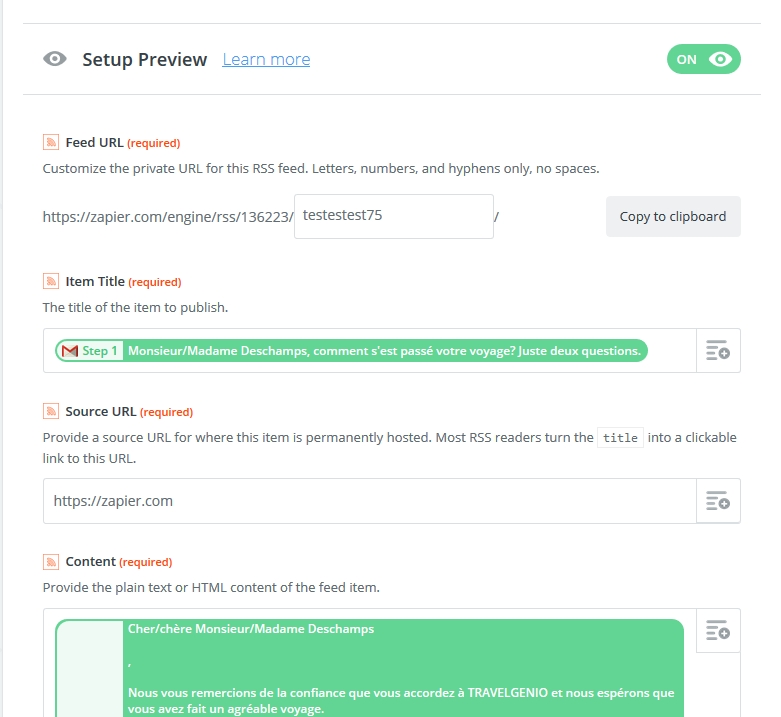Click the Gmail icon in the Step 1 pill
Viewport: 781px width, 717px height.
click(x=69, y=351)
